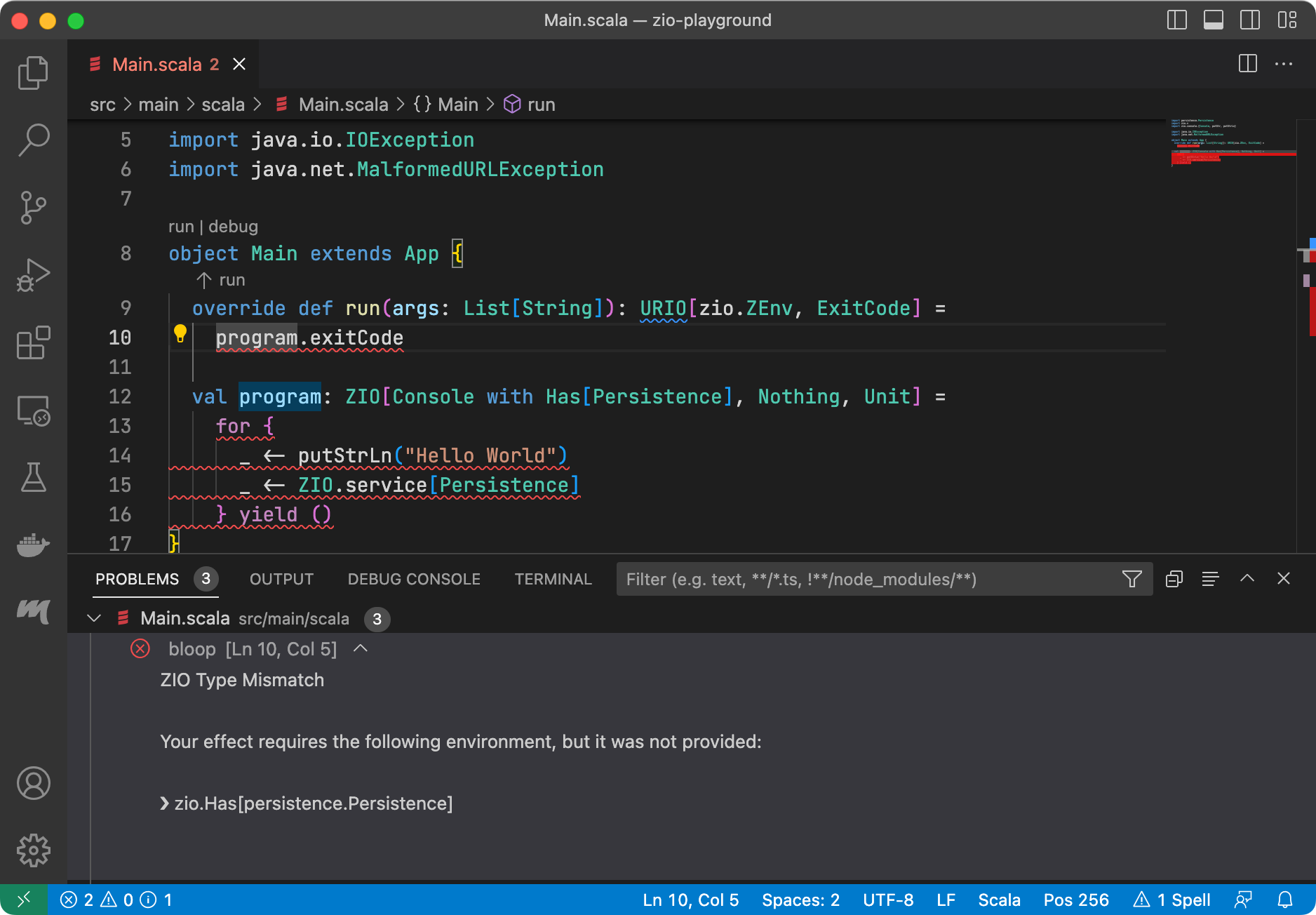This screenshot has width=1316, height=915.
Task: Select src in the breadcrumb
Action: [102, 105]
